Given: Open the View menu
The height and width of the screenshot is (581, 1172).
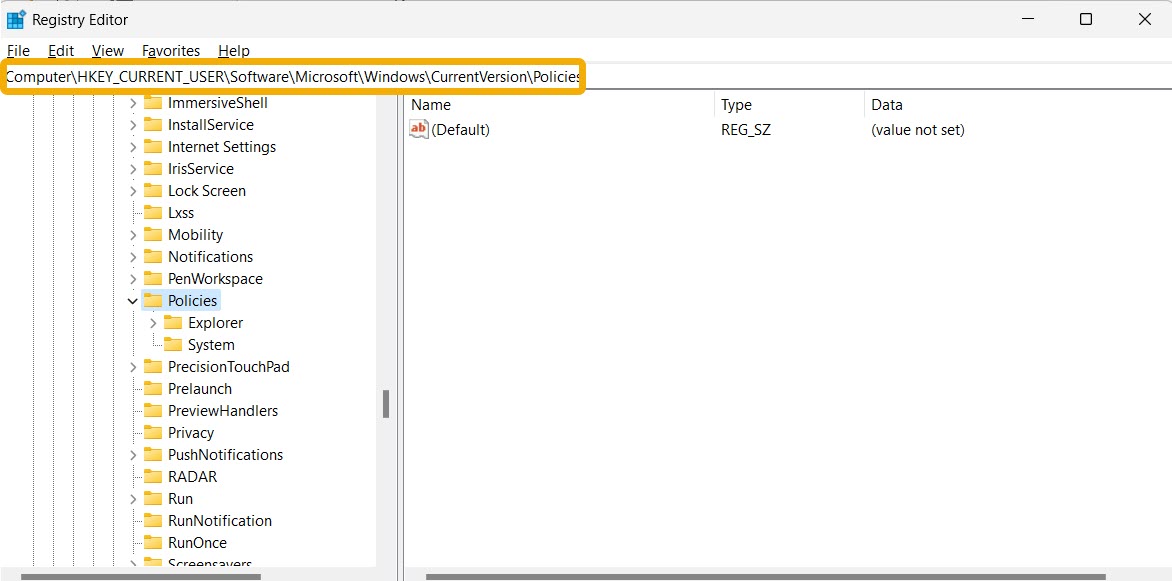Looking at the screenshot, I should pyautogui.click(x=107, y=50).
